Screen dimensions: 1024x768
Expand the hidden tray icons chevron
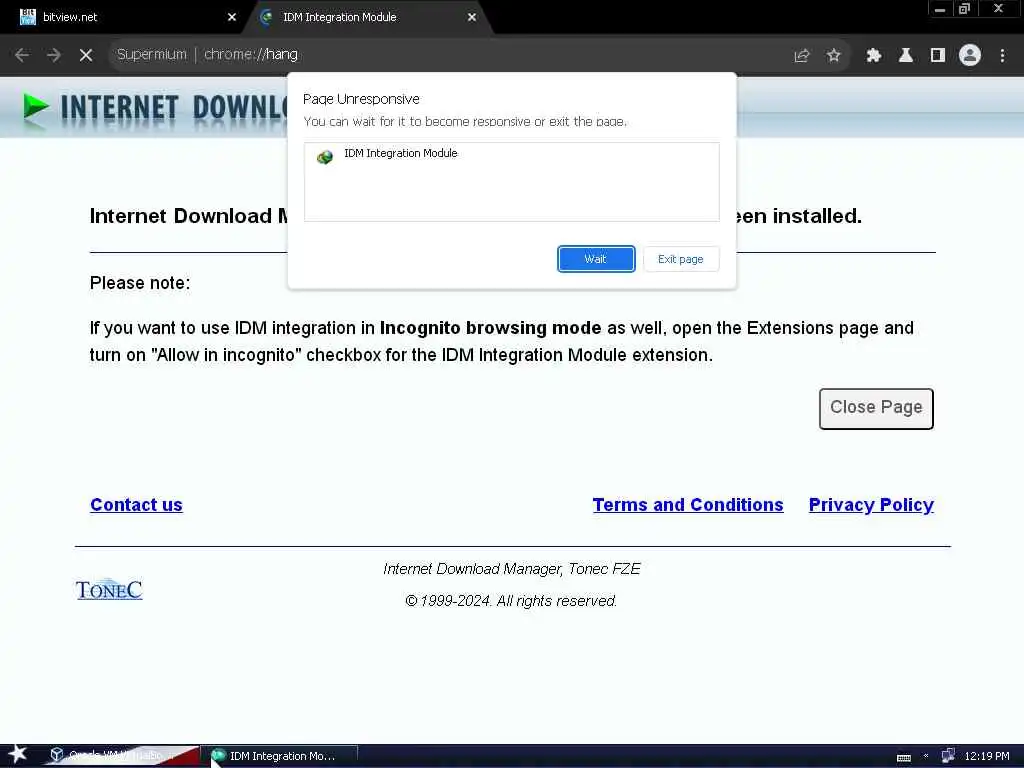point(925,756)
